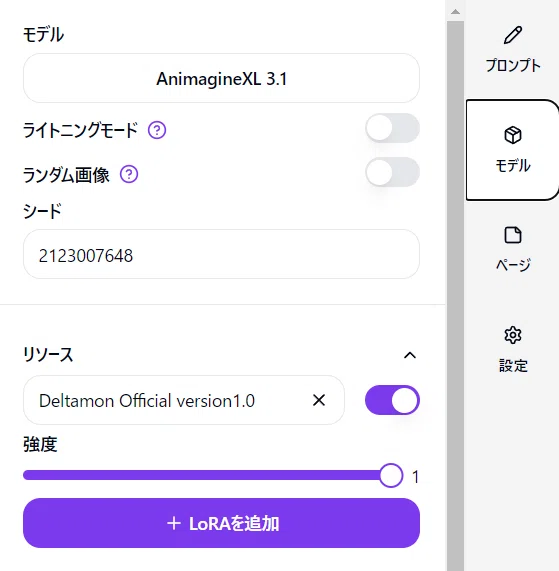559x571 pixels.
Task: Select the モデル sidebar tab
Action: [x=513, y=150]
